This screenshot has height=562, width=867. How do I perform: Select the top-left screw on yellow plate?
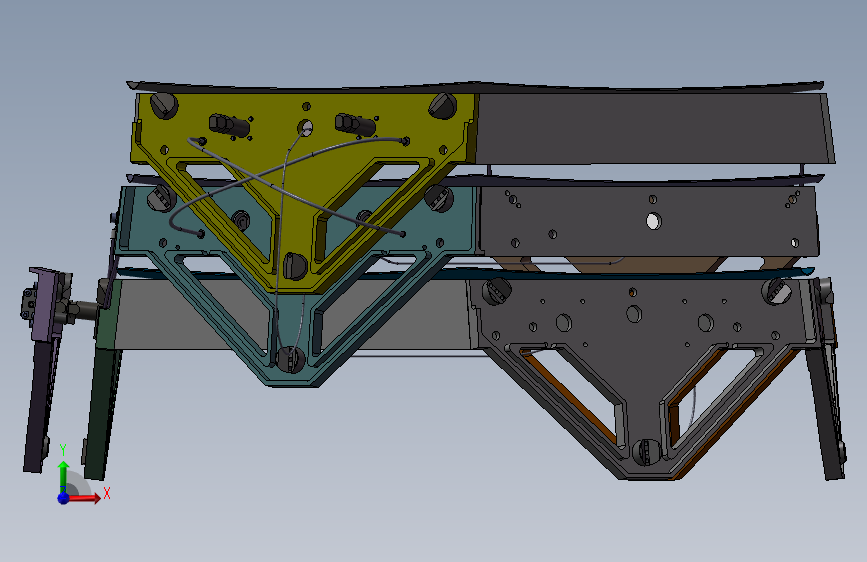click(164, 105)
